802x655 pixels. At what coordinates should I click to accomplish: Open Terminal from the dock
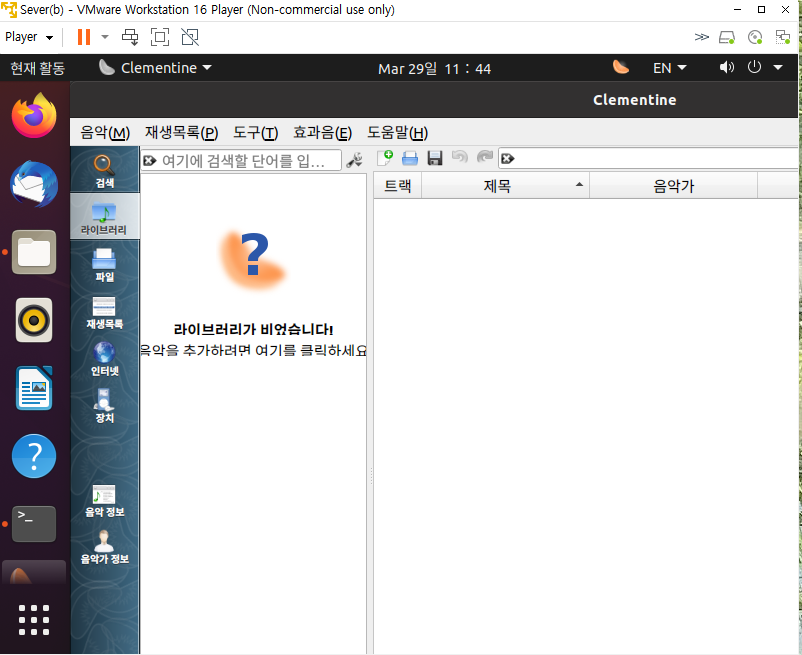point(34,524)
